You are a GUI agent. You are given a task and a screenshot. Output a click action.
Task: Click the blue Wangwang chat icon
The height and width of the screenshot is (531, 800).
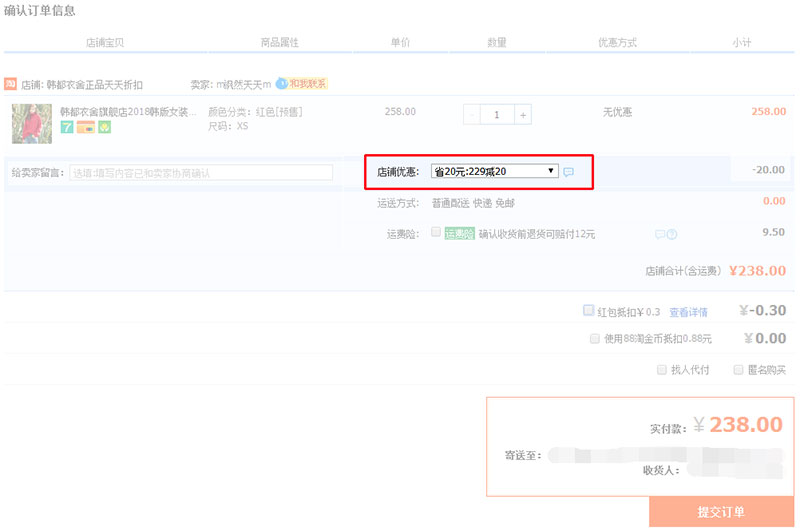(x=281, y=84)
